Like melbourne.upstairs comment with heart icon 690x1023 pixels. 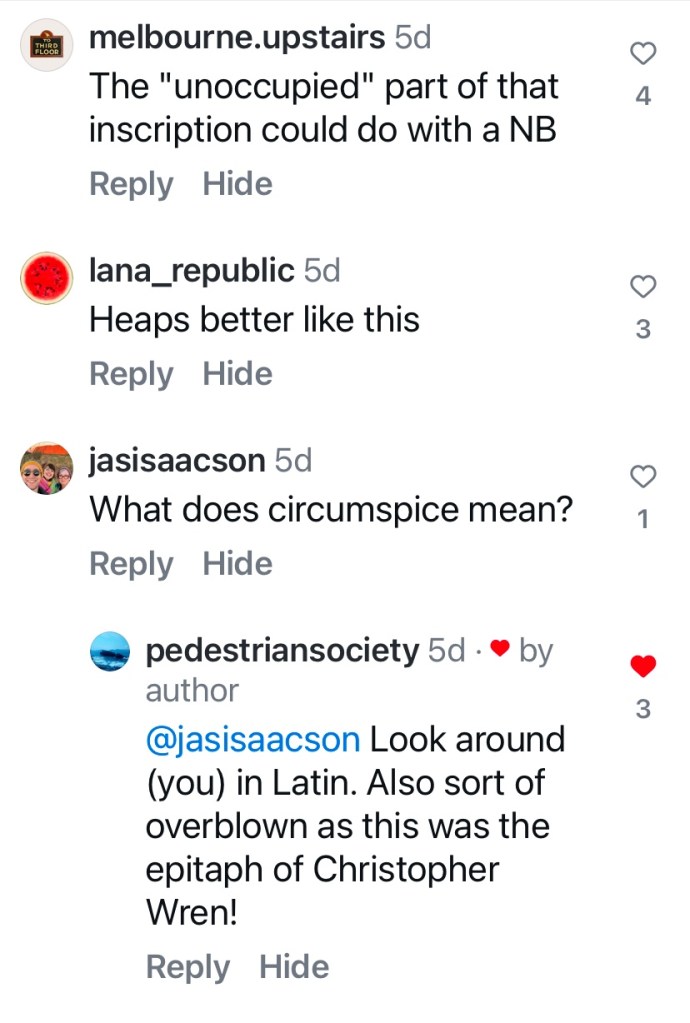tap(644, 54)
